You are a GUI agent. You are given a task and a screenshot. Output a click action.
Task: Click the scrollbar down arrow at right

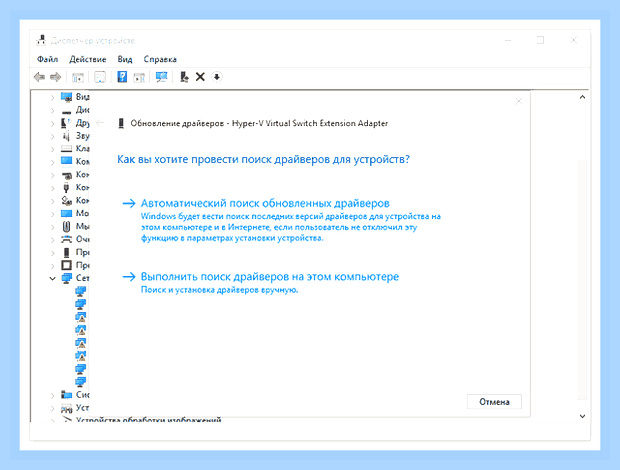point(582,416)
